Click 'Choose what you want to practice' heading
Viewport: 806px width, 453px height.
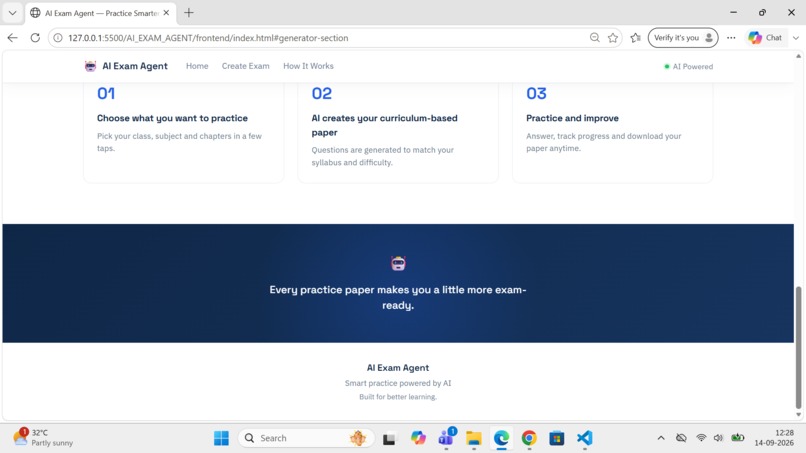coord(172,118)
